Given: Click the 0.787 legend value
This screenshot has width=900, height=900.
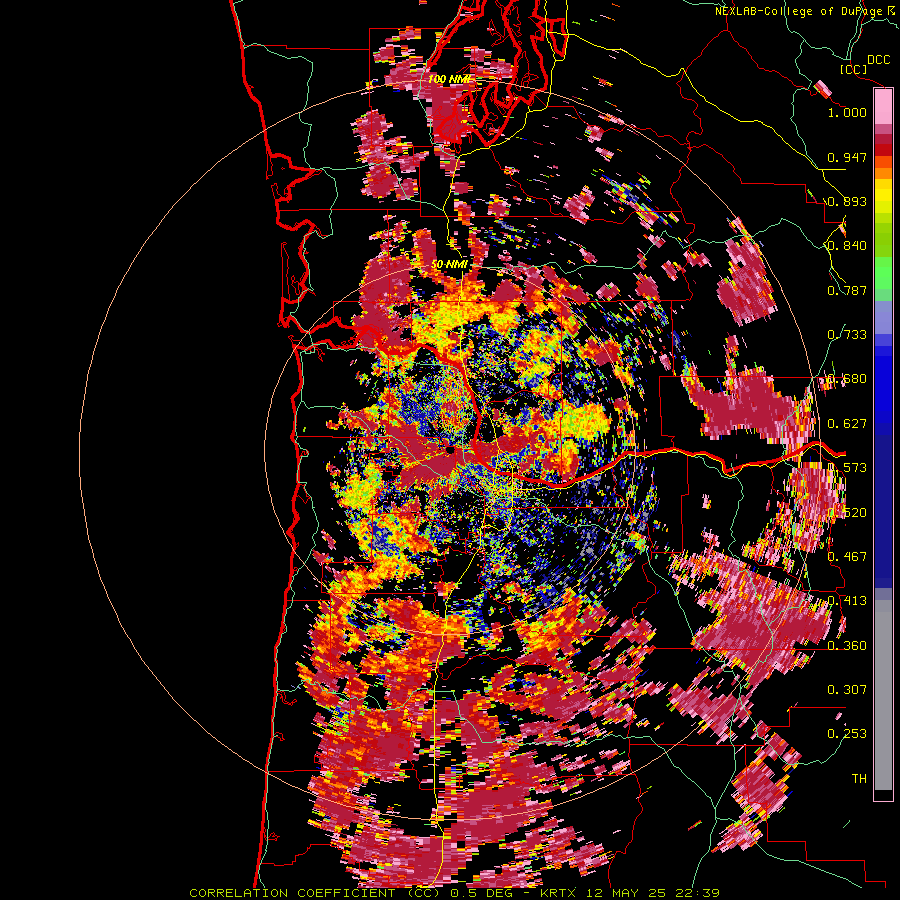Looking at the screenshot, I should click(x=847, y=290).
